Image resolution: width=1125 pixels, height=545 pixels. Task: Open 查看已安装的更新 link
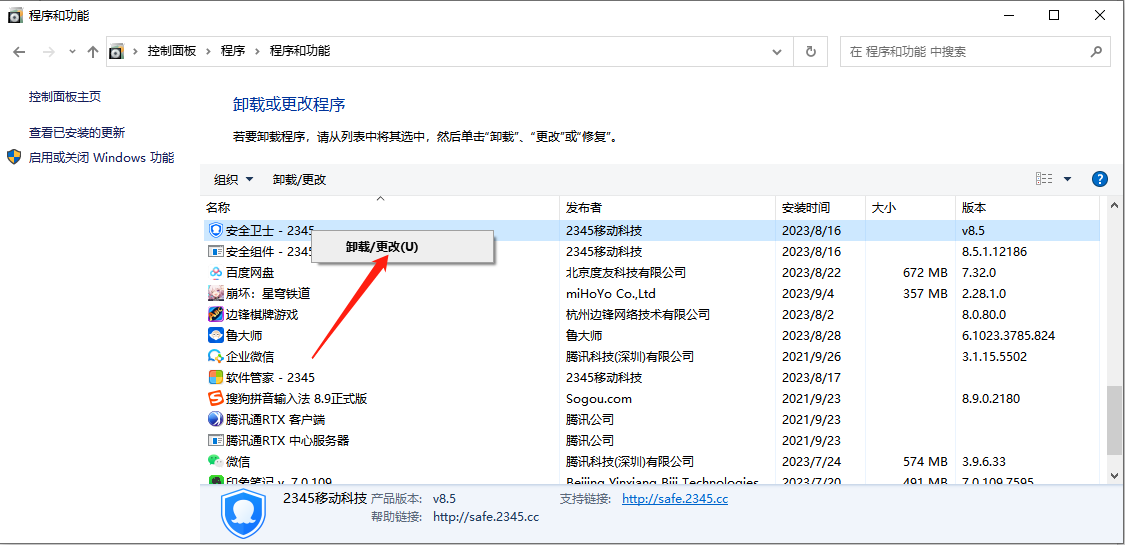pos(77,133)
